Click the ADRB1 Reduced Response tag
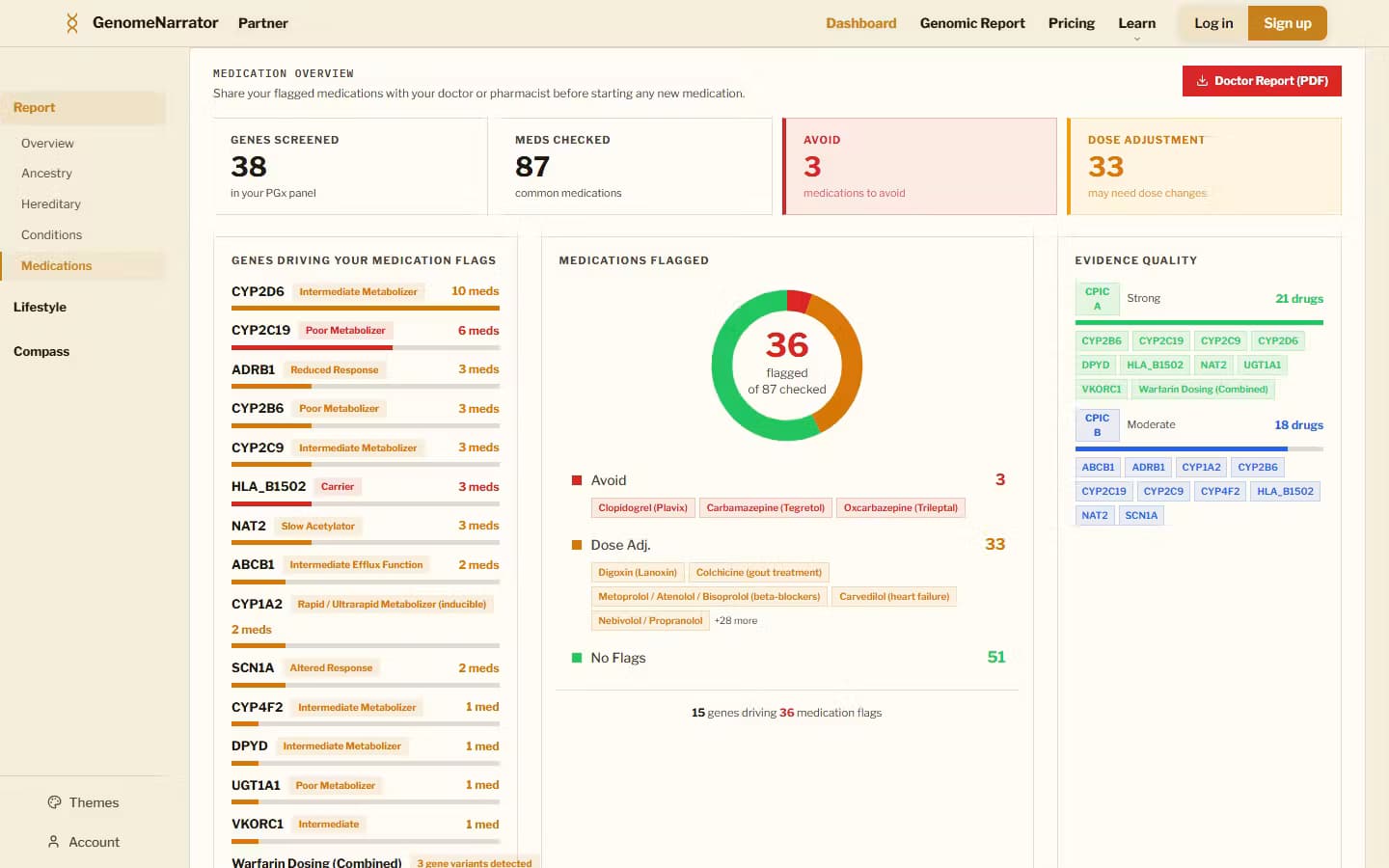The height and width of the screenshot is (868, 1389). (335, 370)
